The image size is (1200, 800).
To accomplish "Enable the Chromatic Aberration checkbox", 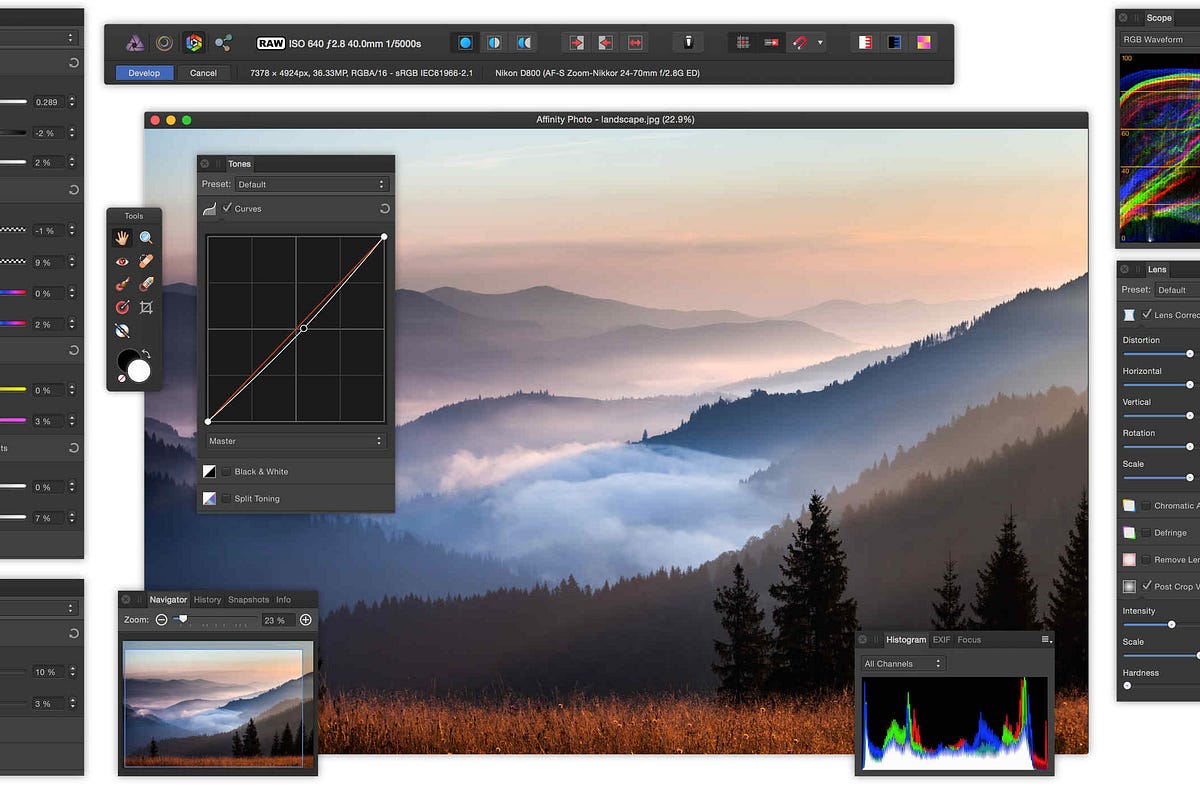I will (x=1146, y=505).
